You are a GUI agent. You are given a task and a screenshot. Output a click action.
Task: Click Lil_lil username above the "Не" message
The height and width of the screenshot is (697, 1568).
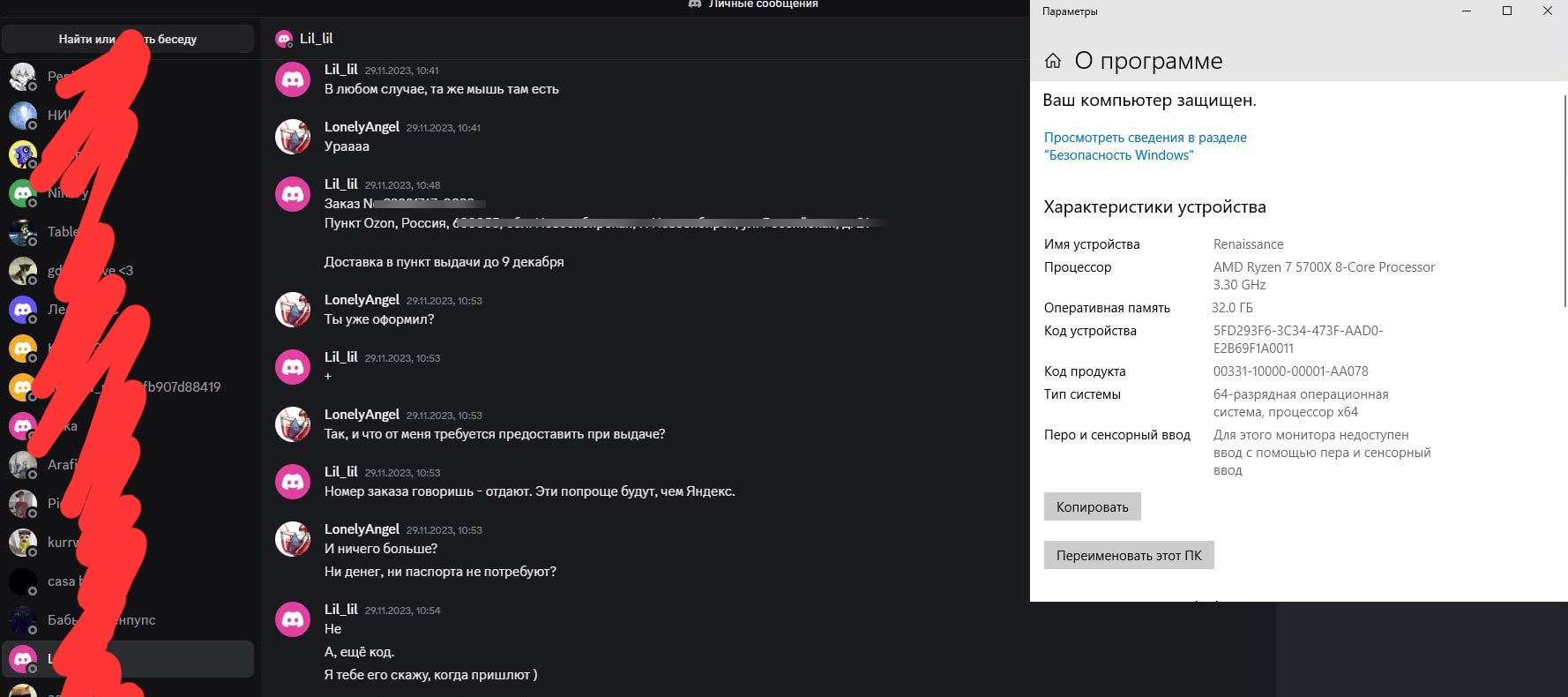[340, 610]
